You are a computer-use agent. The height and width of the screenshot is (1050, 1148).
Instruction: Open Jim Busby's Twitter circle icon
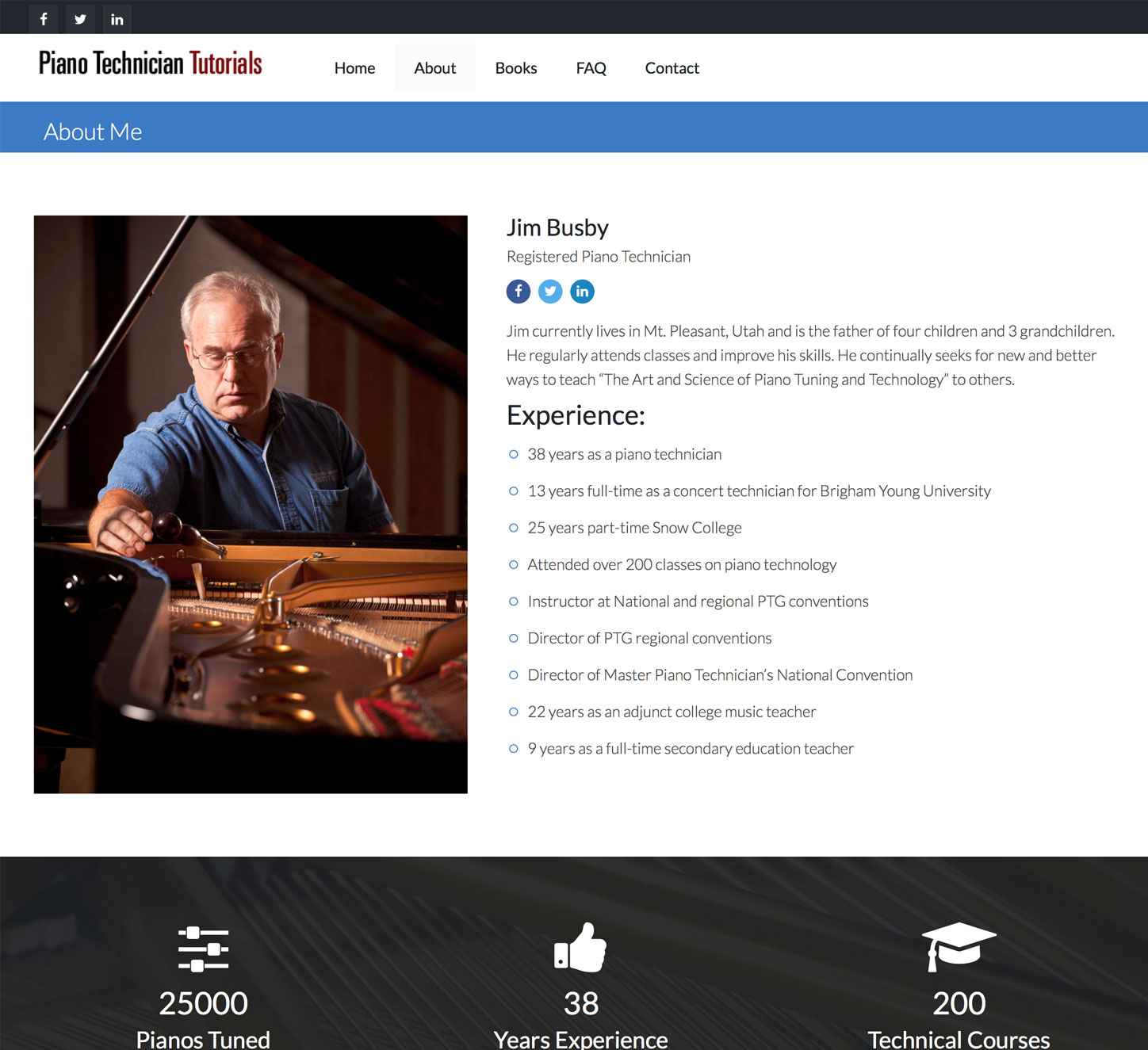click(x=550, y=292)
